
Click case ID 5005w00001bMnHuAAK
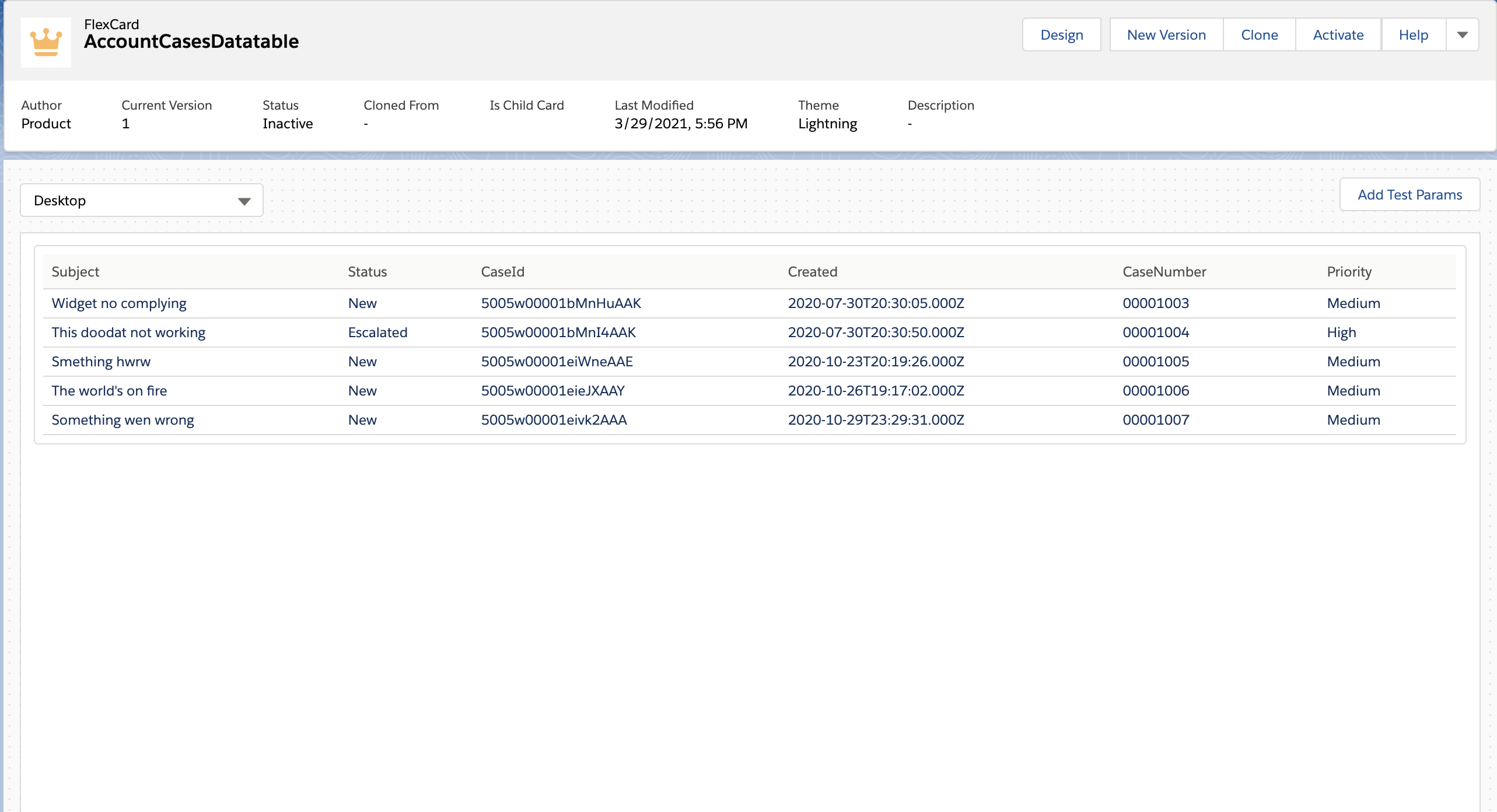point(561,303)
